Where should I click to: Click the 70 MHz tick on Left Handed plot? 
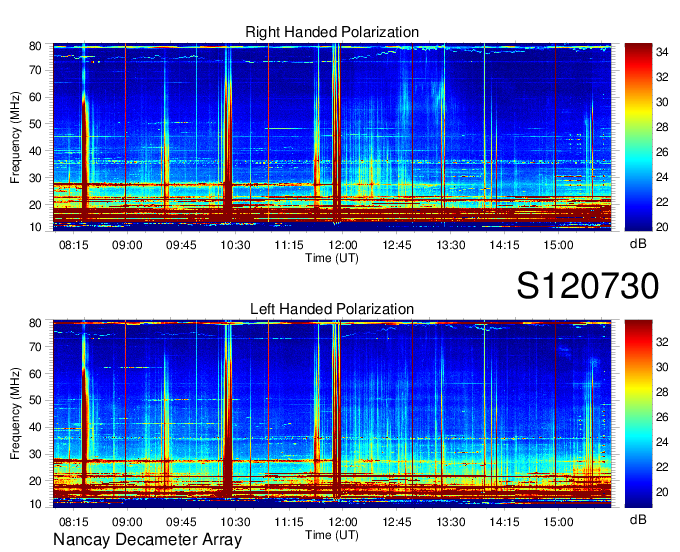point(35,346)
